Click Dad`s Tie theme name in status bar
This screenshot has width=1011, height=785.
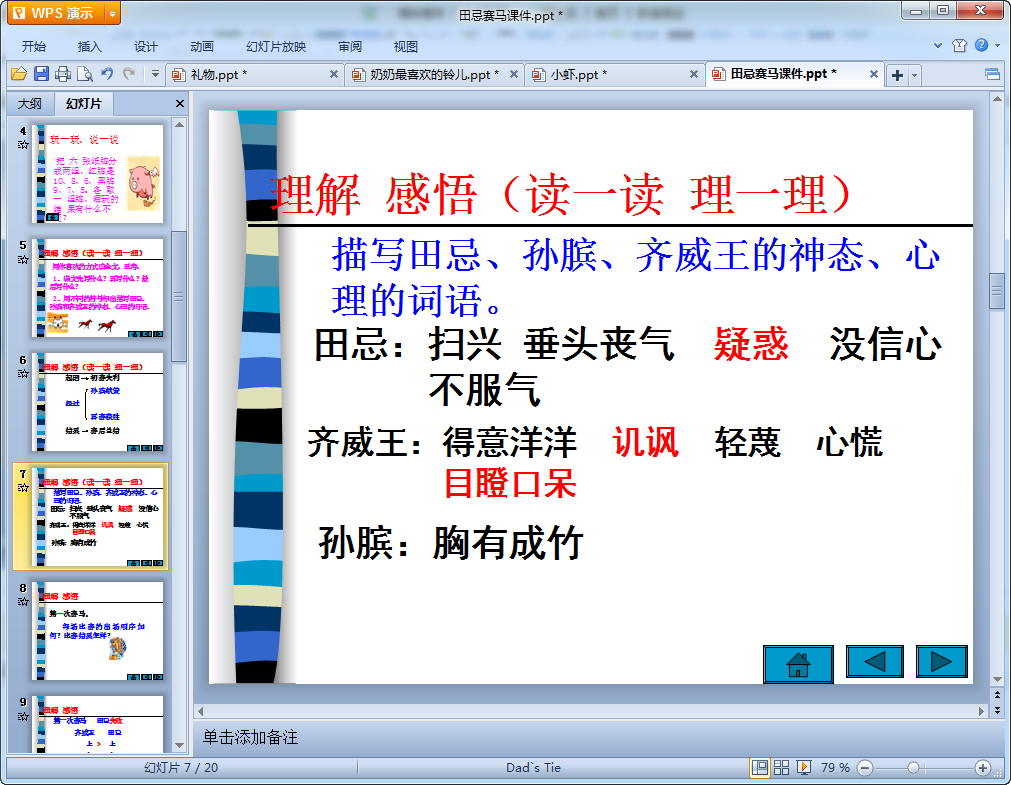click(533, 768)
